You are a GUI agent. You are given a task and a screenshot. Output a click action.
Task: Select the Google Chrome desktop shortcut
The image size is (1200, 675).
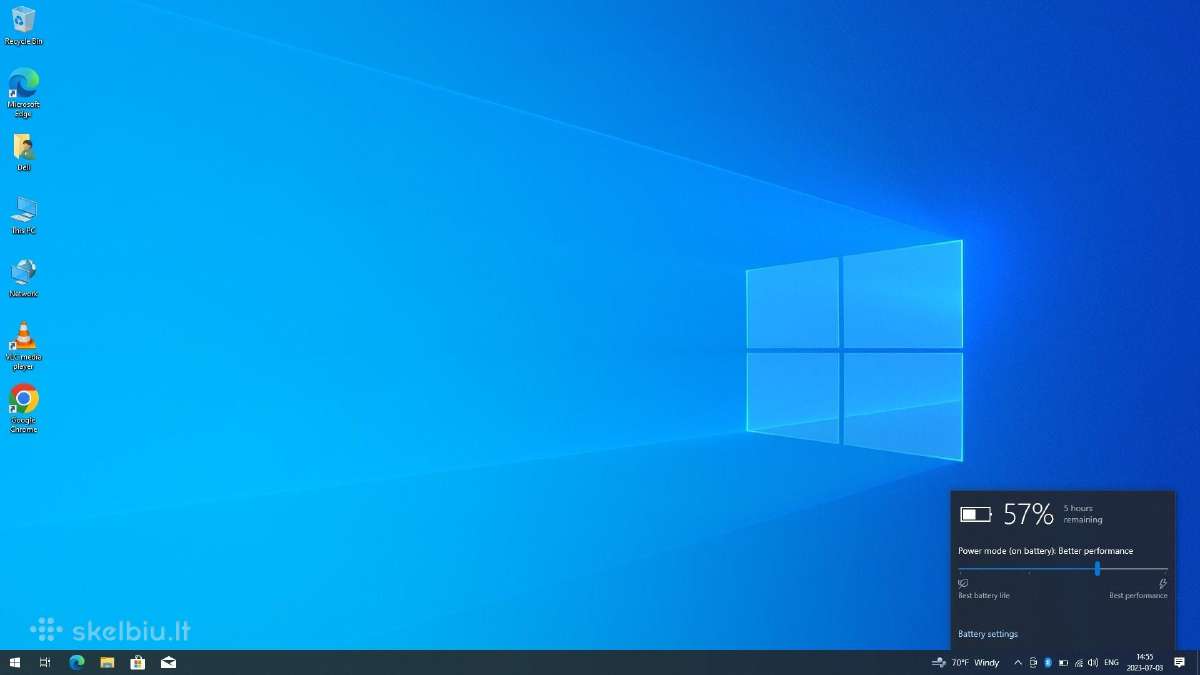(x=23, y=408)
